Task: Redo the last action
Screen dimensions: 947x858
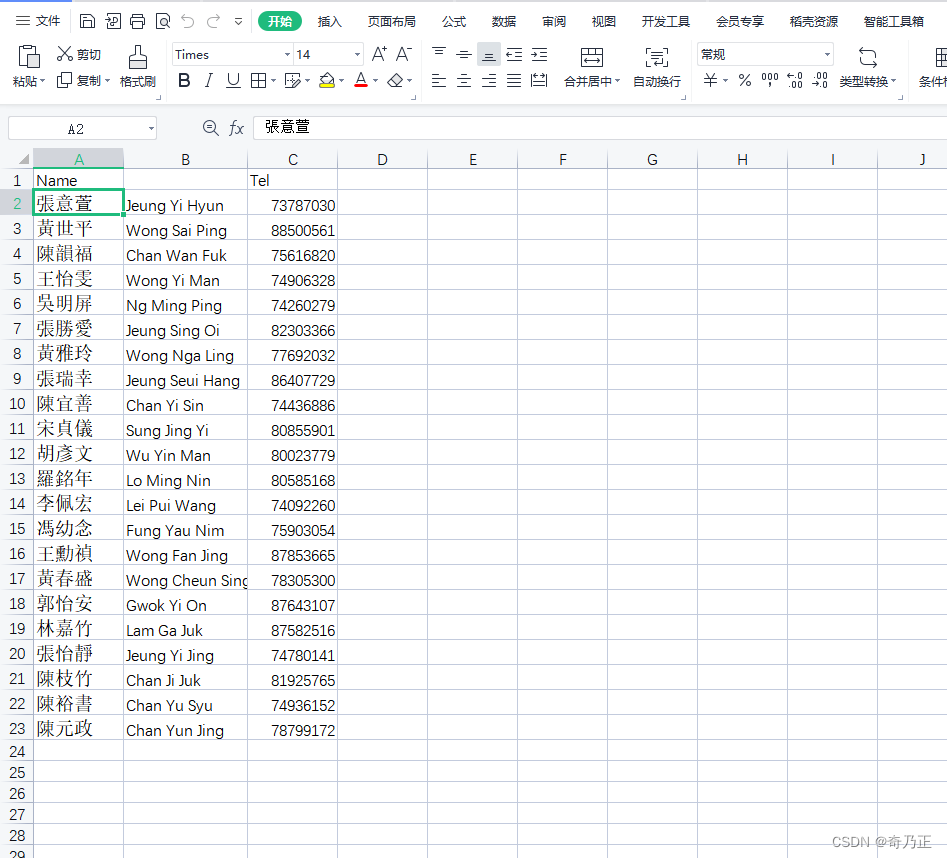Action: click(x=213, y=22)
